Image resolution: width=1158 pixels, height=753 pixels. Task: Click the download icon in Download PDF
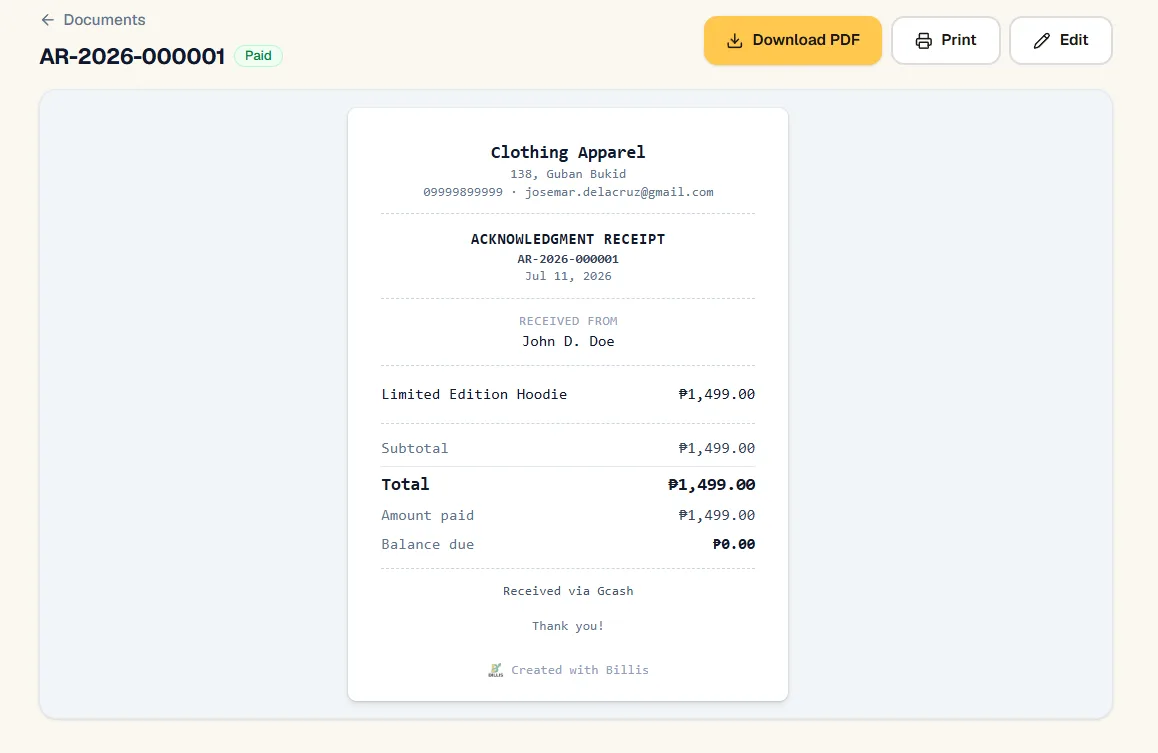(734, 41)
